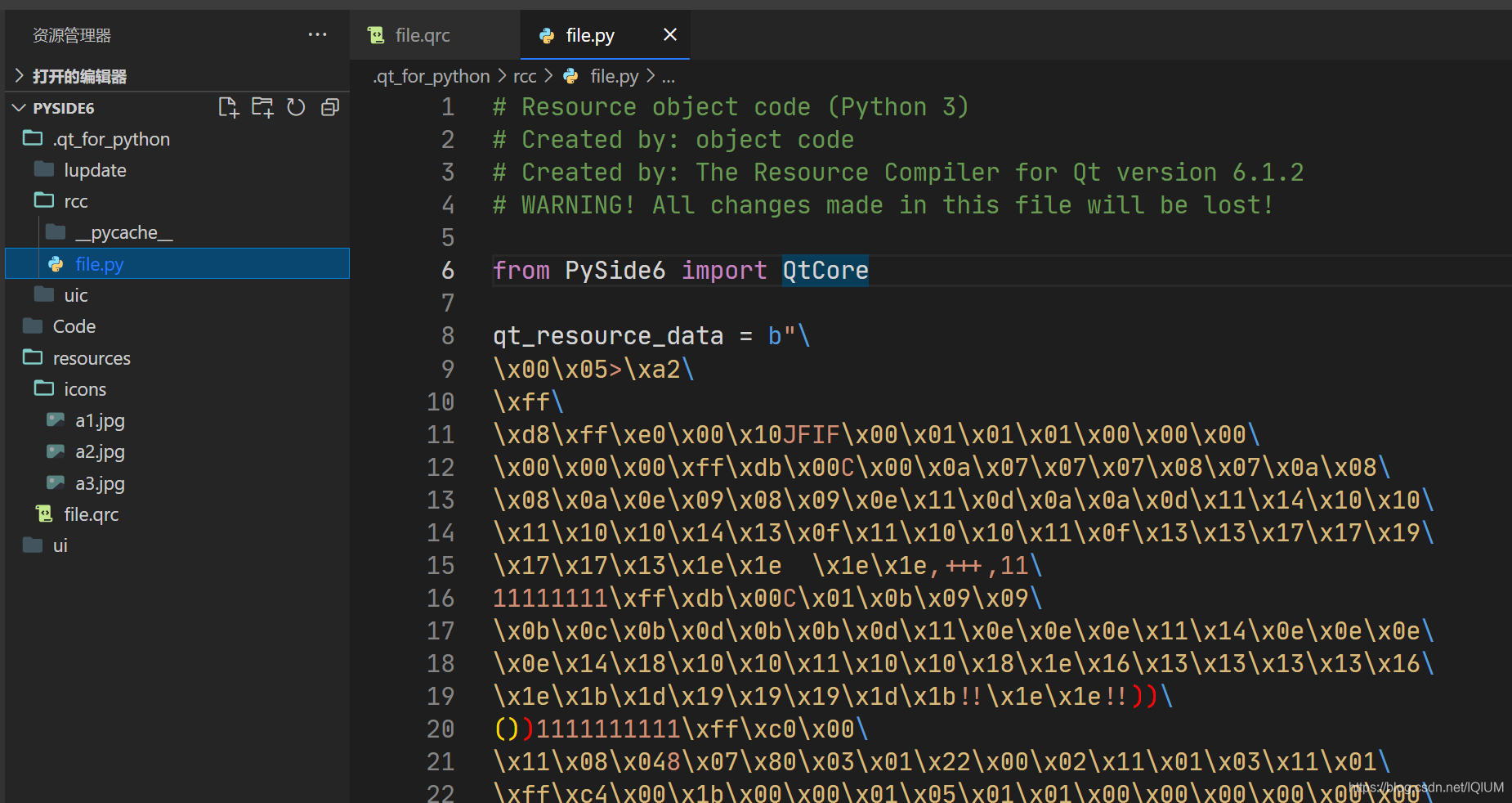Collapse the .qt_for_python folder
Viewport: 1512px width, 803px height.
click(177, 139)
